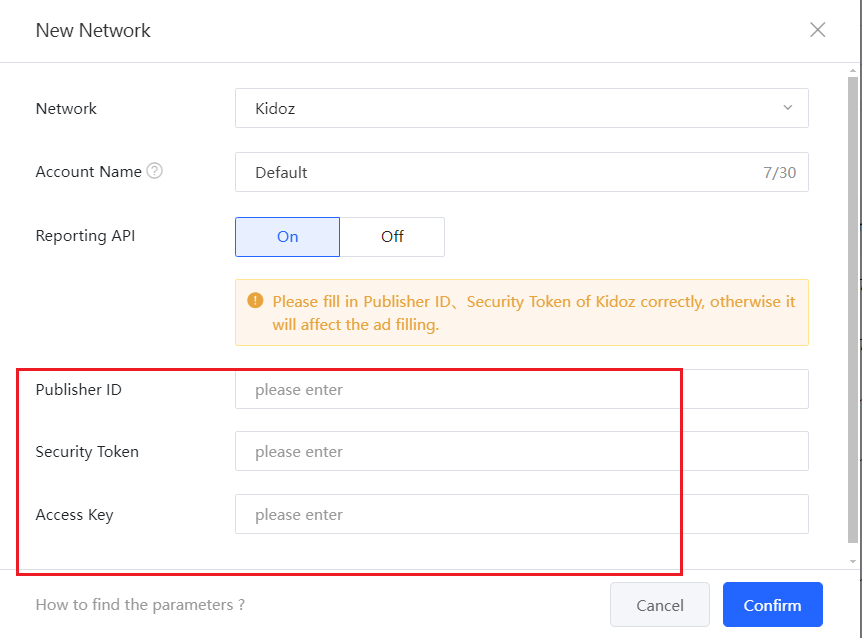The image size is (862, 638).
Task: Click the dialog's vertical scrollbar thumb
Action: [x=853, y=300]
